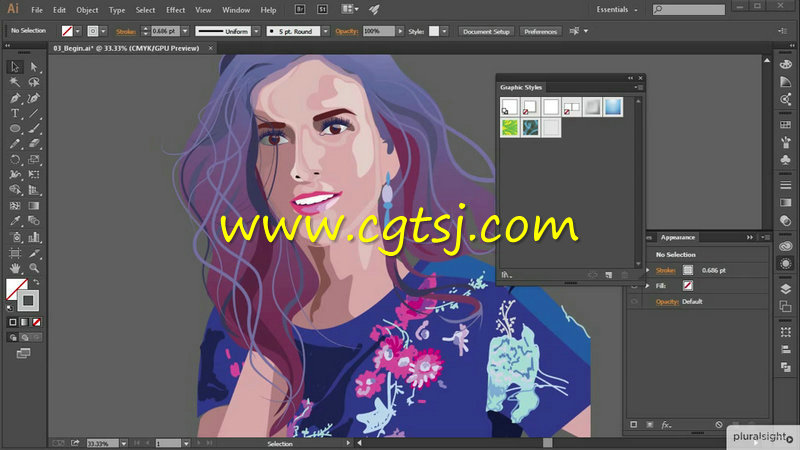The image size is (800, 450).
Task: Open the Window menu
Action: (x=236, y=10)
